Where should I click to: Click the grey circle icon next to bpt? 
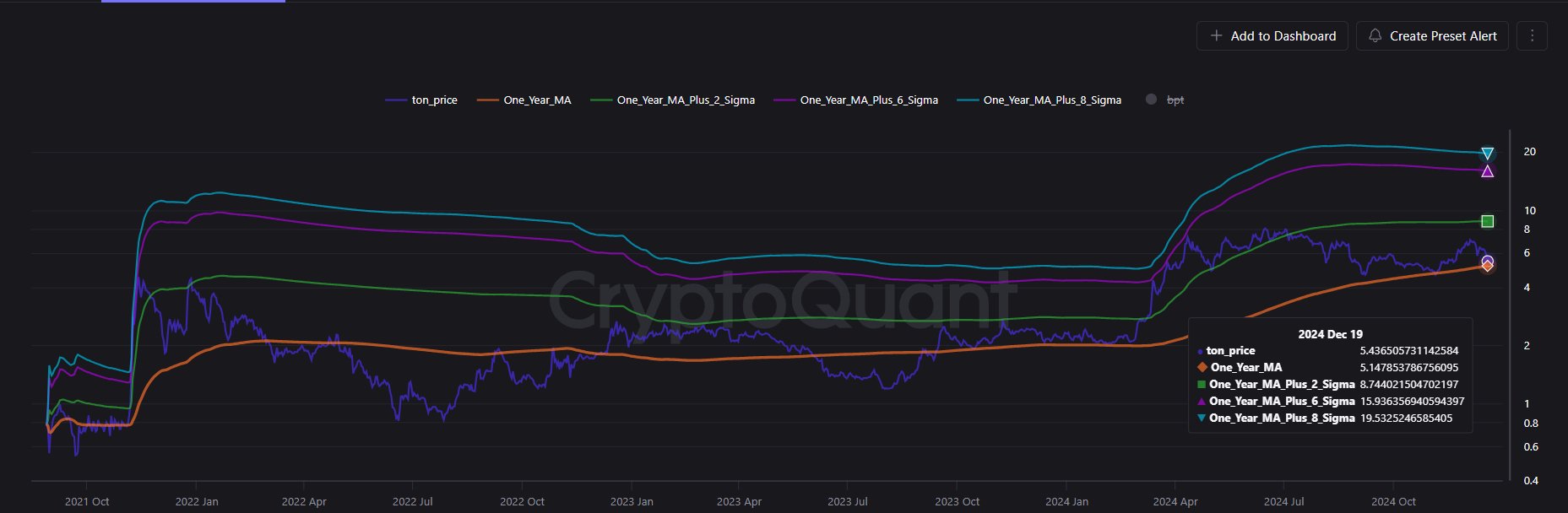pyautogui.click(x=1151, y=100)
